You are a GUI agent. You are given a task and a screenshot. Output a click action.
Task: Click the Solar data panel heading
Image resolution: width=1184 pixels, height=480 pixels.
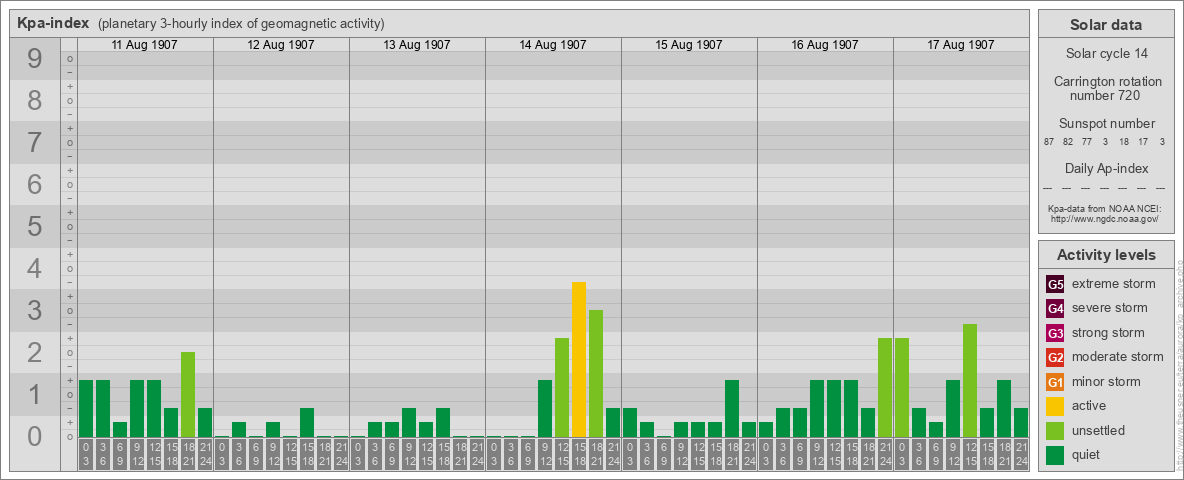click(x=1106, y=25)
